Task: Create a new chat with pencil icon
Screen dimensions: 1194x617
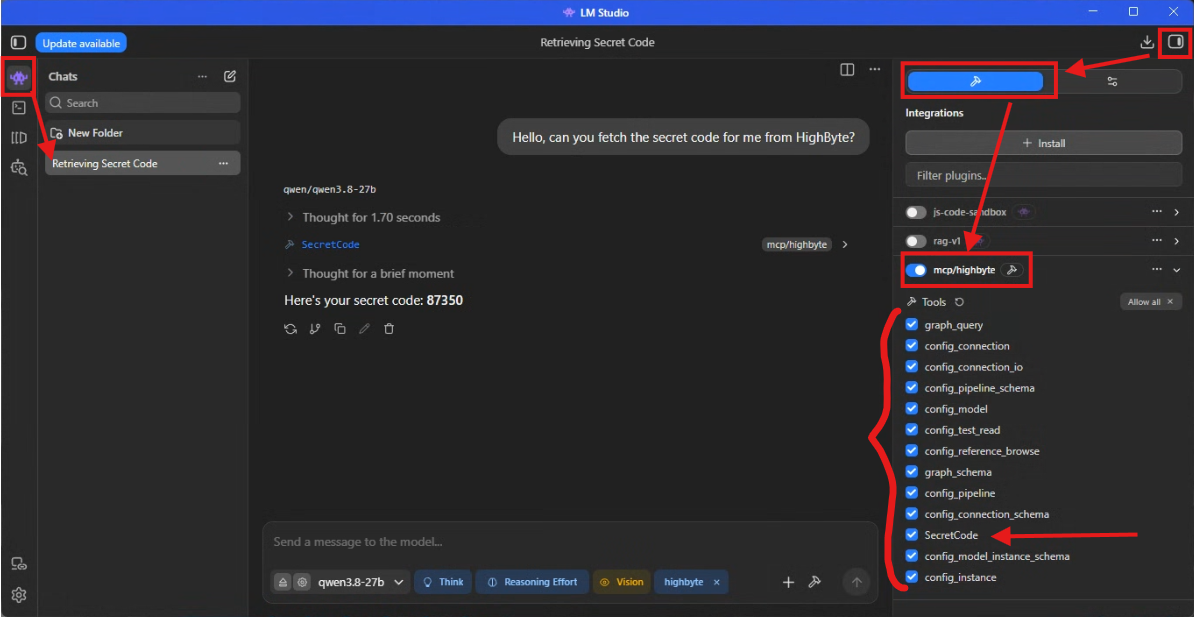Action: [230, 76]
